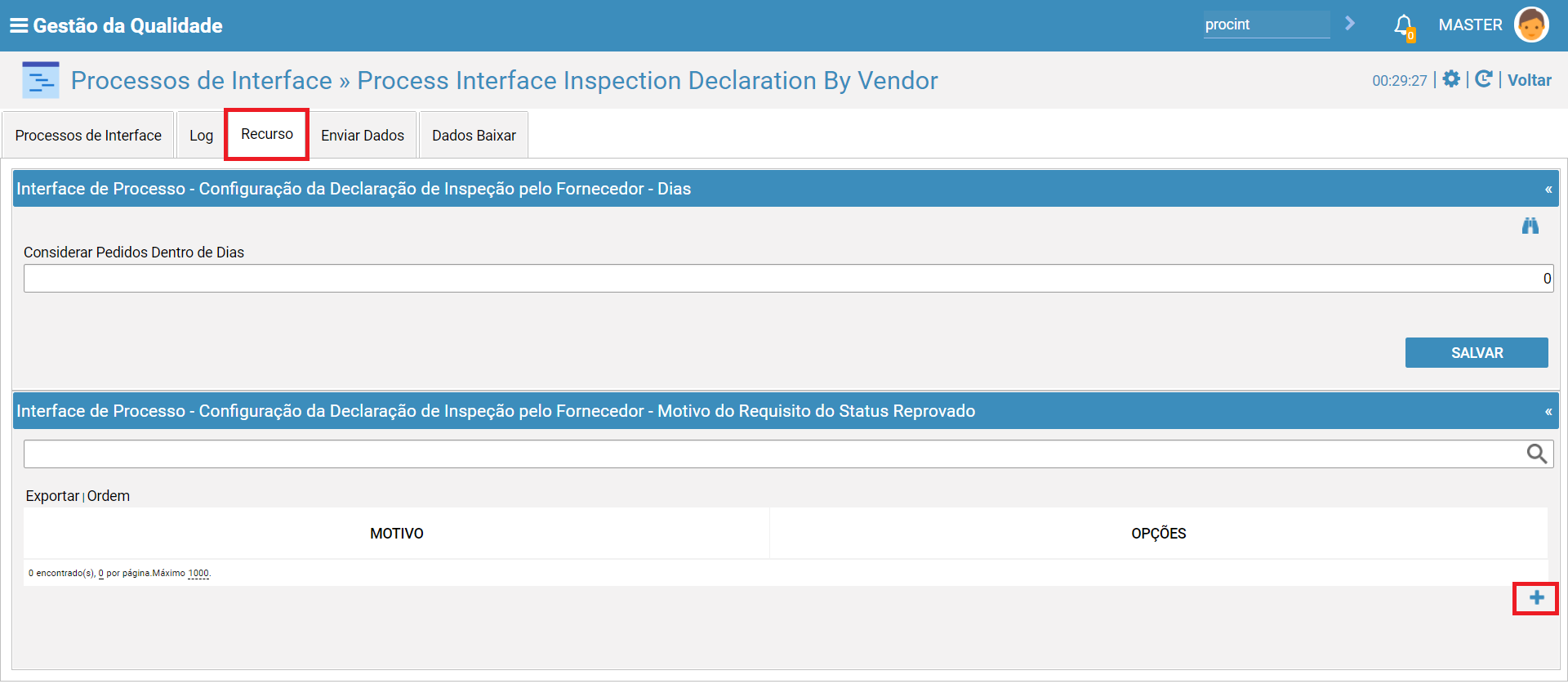Click the Máximo 1000 value link
Image resolution: width=1568 pixels, height=684 pixels.
coord(198,574)
